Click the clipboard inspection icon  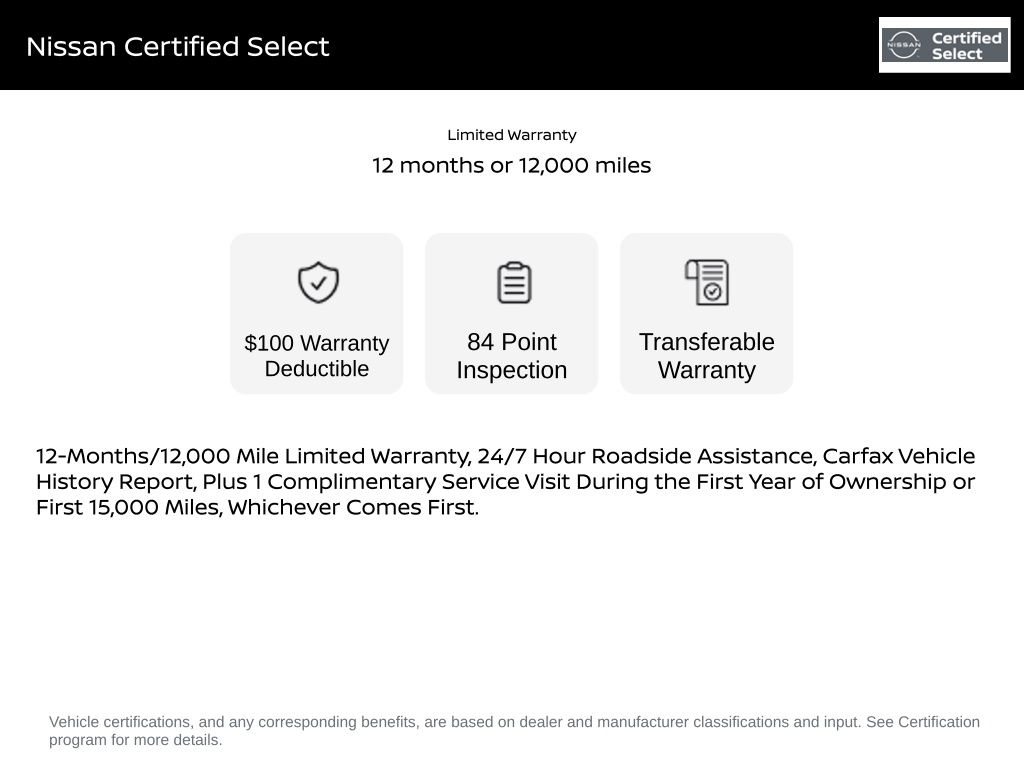point(513,283)
